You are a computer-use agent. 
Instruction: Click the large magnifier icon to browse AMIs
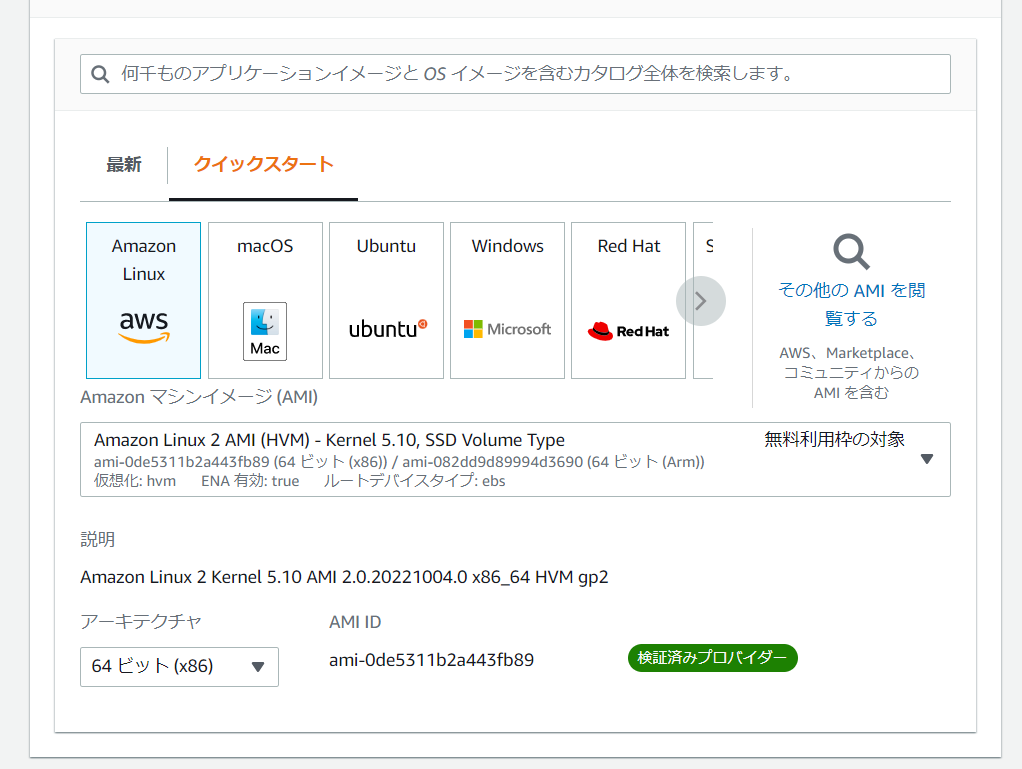(x=851, y=252)
